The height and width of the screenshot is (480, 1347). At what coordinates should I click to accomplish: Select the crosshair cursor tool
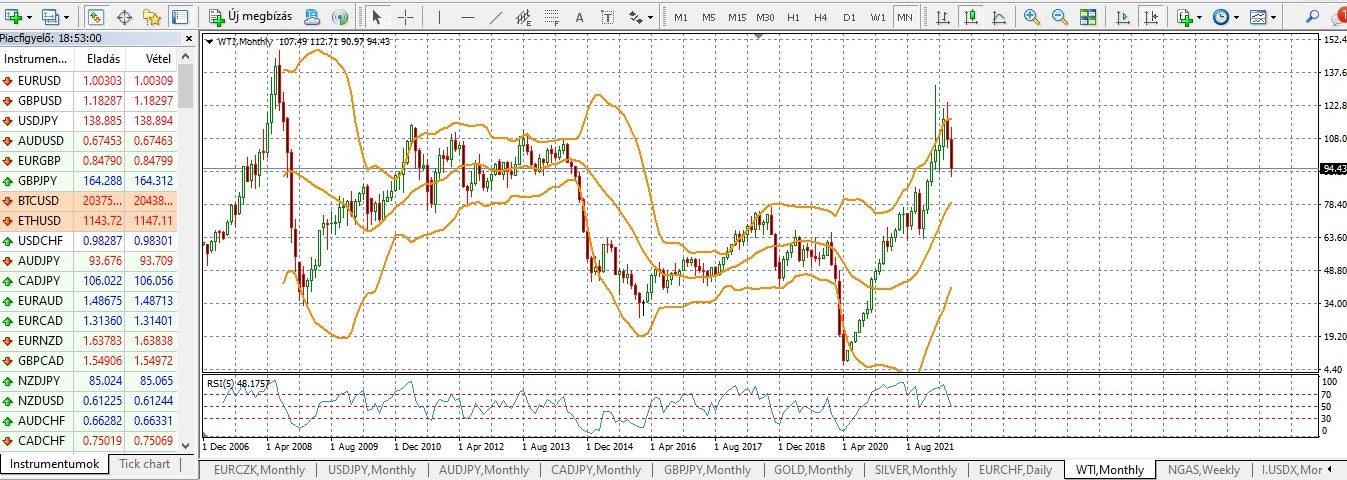tap(405, 17)
